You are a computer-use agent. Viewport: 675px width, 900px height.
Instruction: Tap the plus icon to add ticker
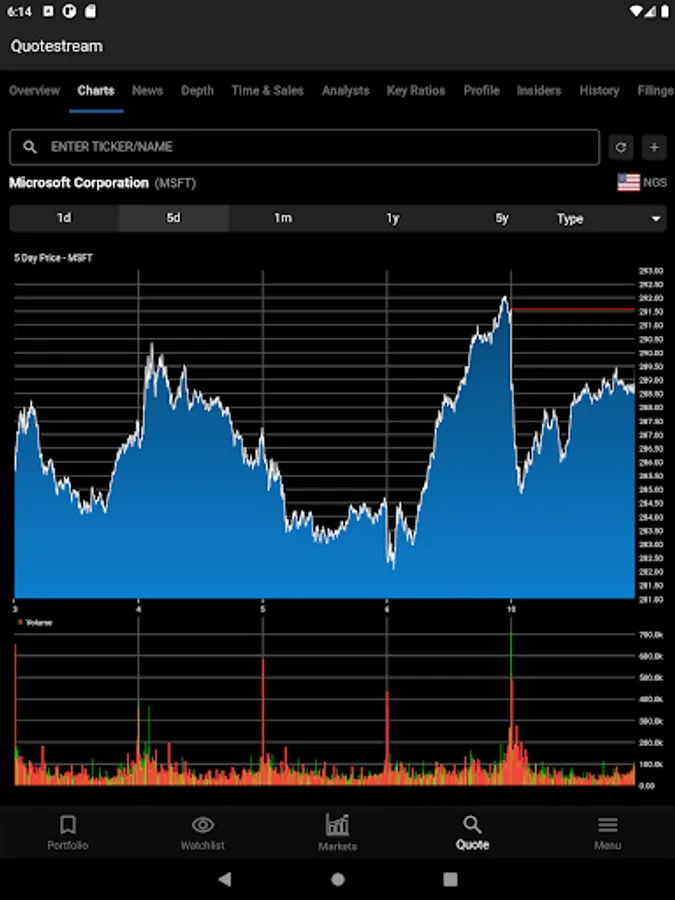654,148
